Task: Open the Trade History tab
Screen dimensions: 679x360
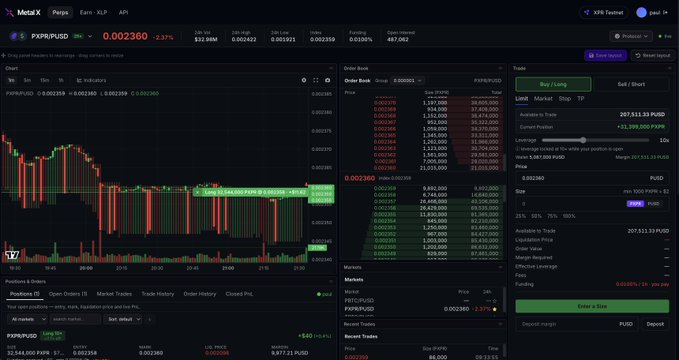Action: pos(158,294)
